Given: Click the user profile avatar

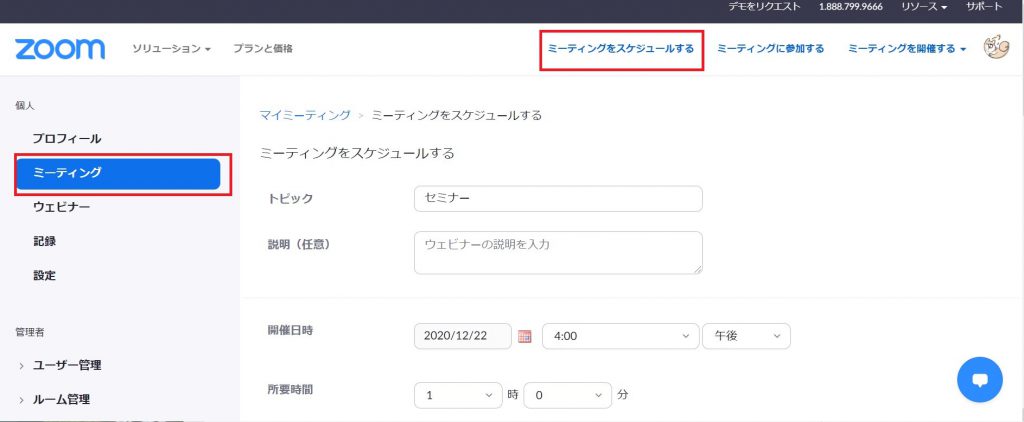Looking at the screenshot, I should [995, 48].
